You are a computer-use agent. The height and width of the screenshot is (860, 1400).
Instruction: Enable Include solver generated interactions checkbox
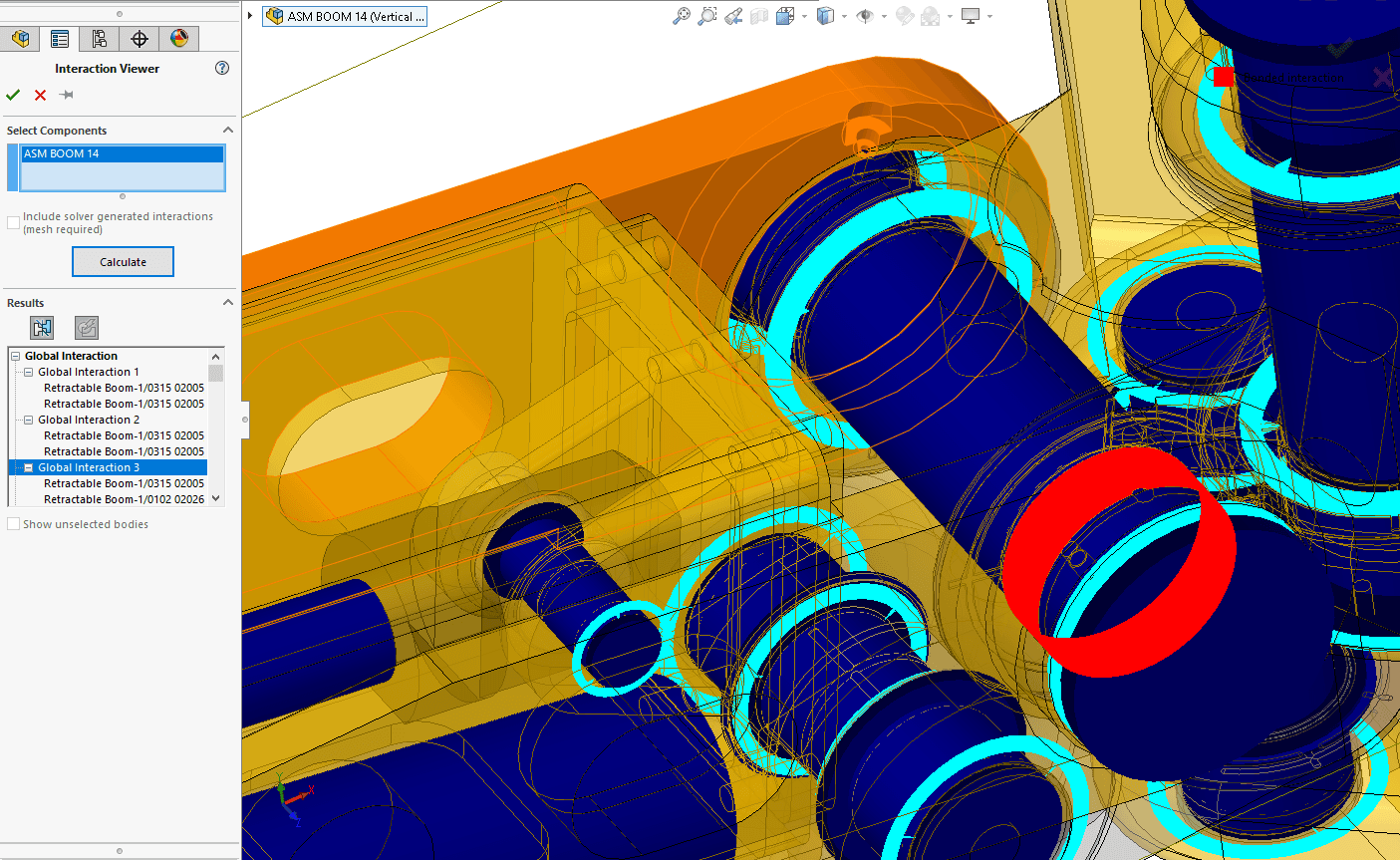click(x=14, y=222)
